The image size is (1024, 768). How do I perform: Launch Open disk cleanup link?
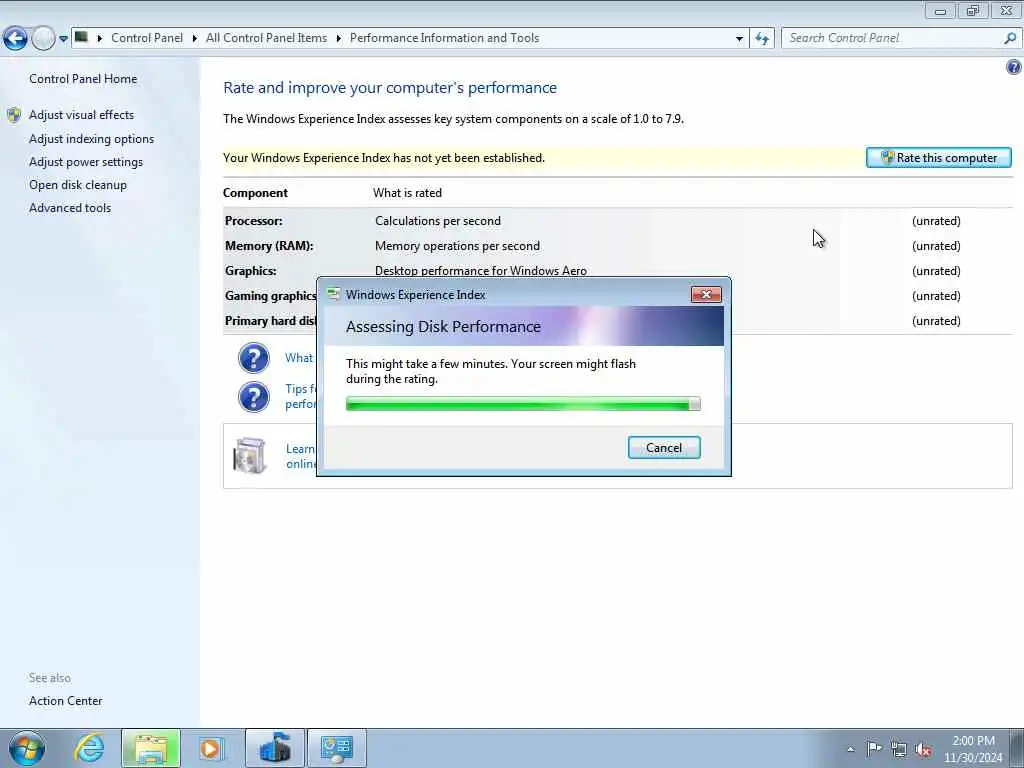tap(78, 184)
